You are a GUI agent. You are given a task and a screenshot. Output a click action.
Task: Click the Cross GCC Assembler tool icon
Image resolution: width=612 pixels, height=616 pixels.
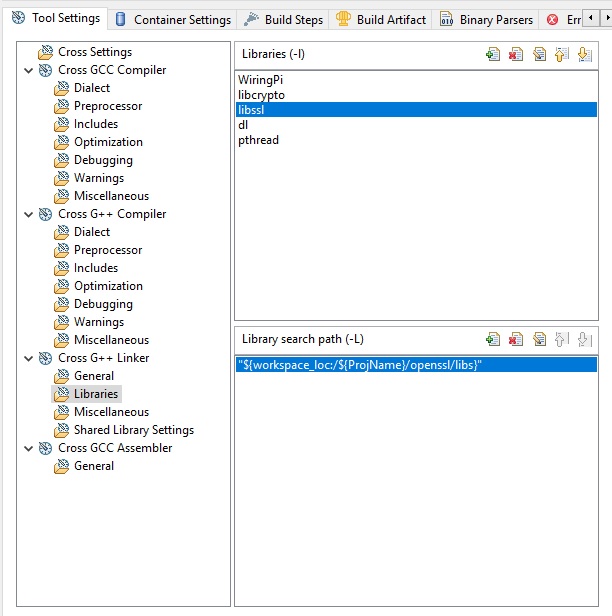[x=45, y=448]
